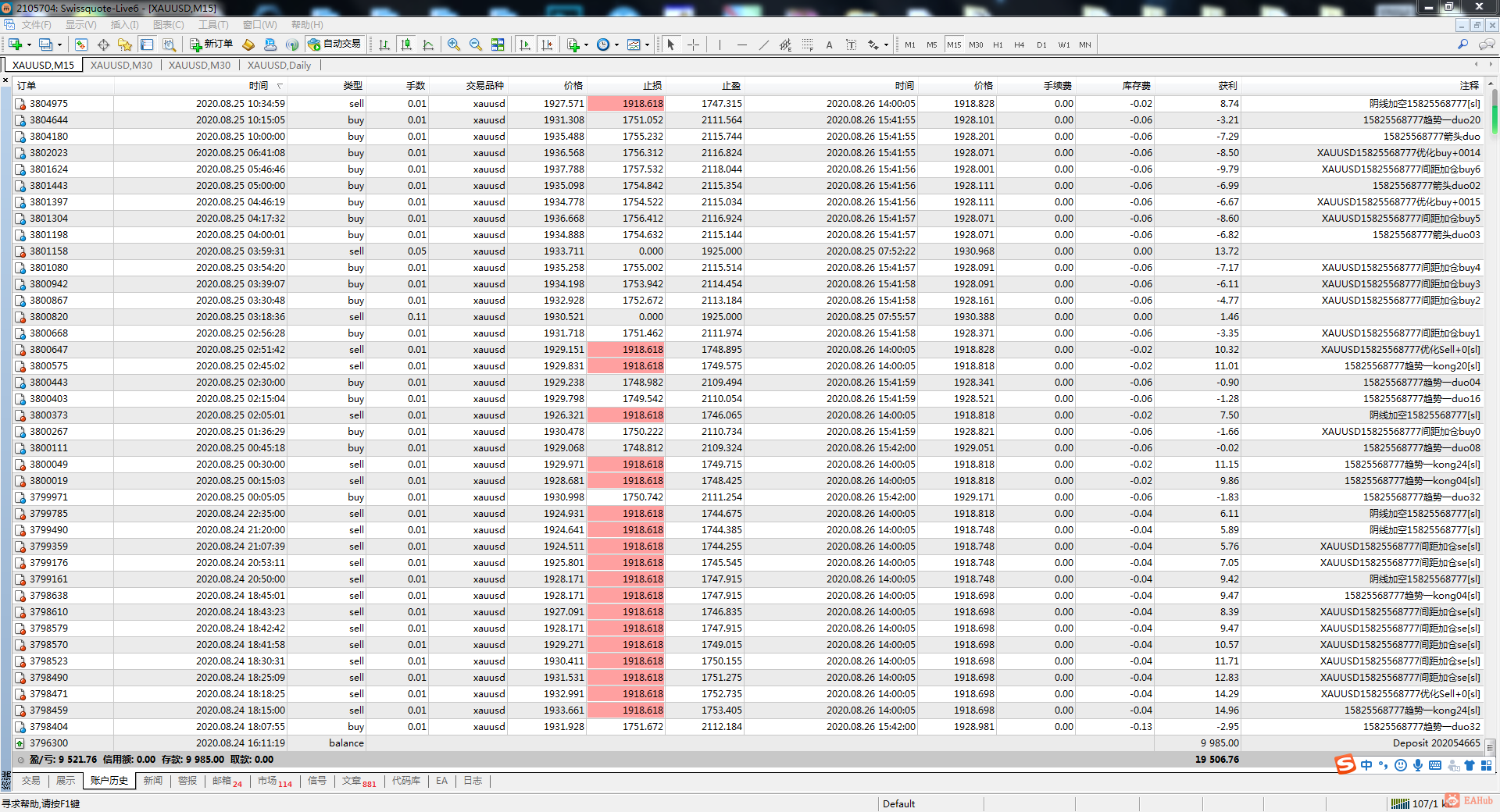Image resolution: width=1500 pixels, height=812 pixels.
Task: Tile chart windows icon
Action: [498, 45]
